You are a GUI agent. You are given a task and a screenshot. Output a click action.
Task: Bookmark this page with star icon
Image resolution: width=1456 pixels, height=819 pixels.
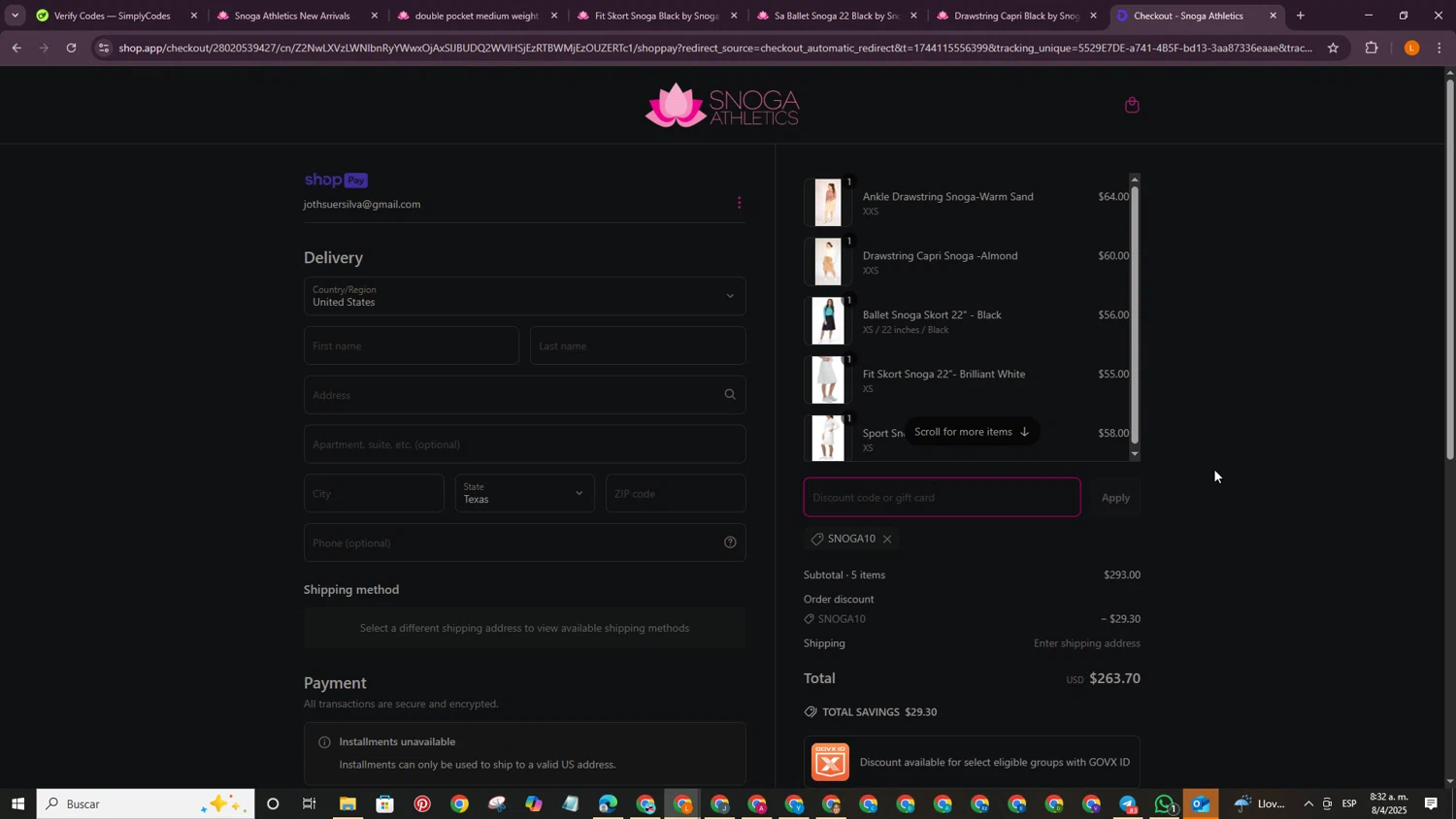(x=1333, y=48)
